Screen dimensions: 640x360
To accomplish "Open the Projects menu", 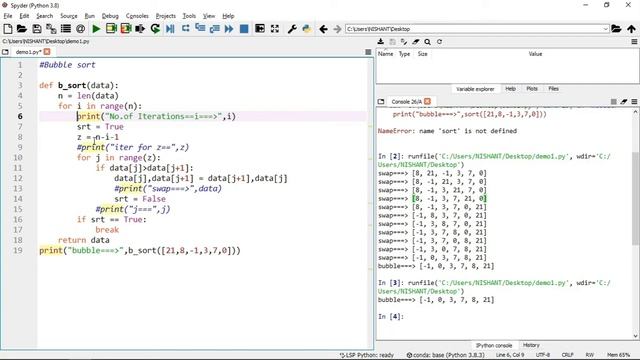I will point(165,16).
